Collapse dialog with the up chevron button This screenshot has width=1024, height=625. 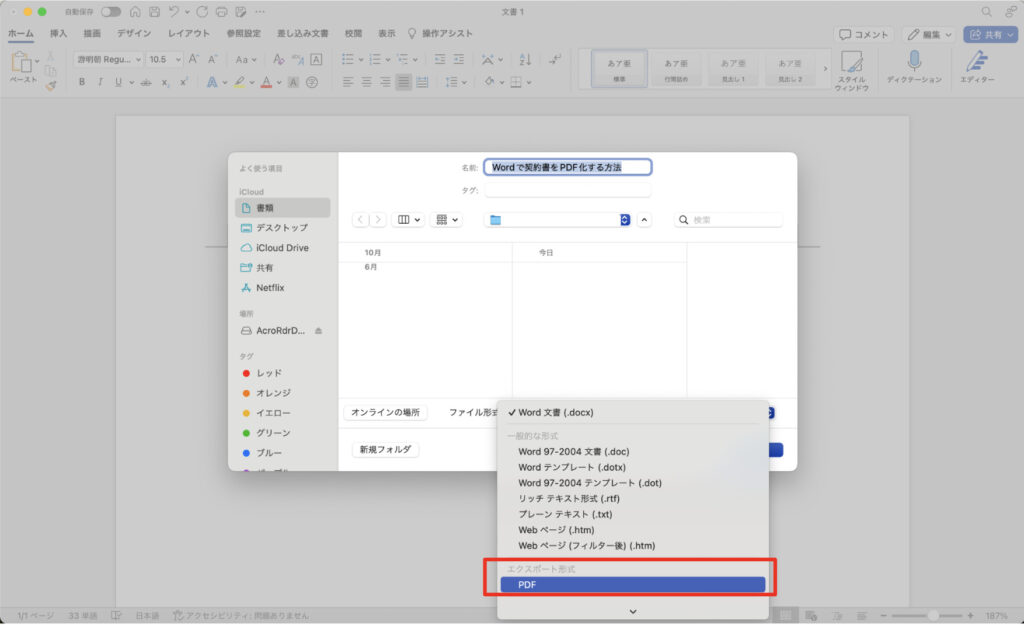pyautogui.click(x=645, y=220)
